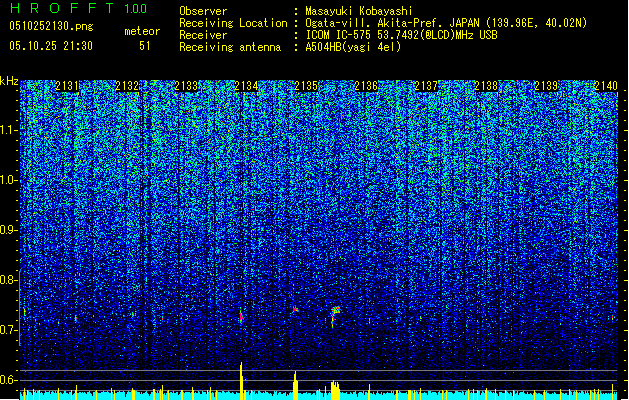Screen dimensions: 629x400
Task: Click the 2135 time marker
Action: tap(306, 86)
